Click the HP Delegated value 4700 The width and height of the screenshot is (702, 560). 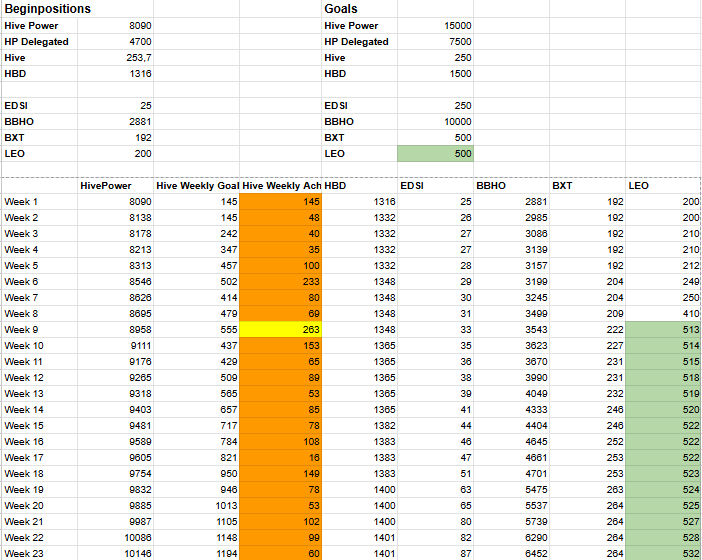tap(115, 42)
